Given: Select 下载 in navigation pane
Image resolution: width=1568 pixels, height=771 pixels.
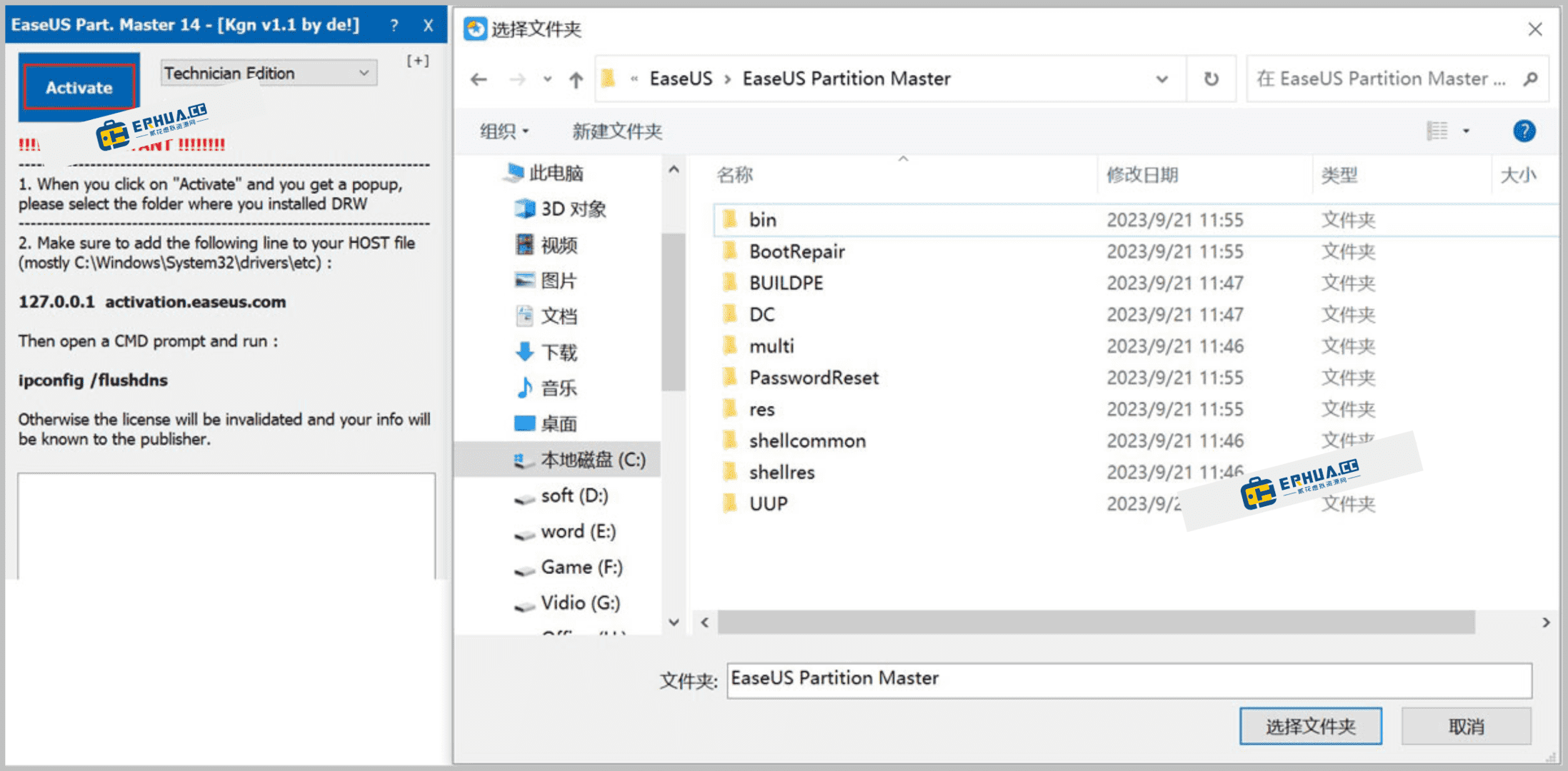Looking at the screenshot, I should [x=546, y=352].
